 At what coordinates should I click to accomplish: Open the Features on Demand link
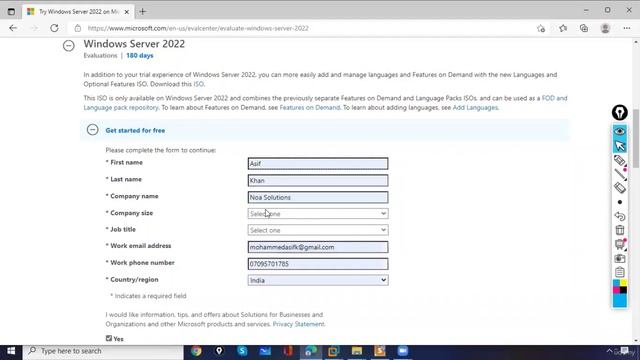pyautogui.click(x=309, y=108)
